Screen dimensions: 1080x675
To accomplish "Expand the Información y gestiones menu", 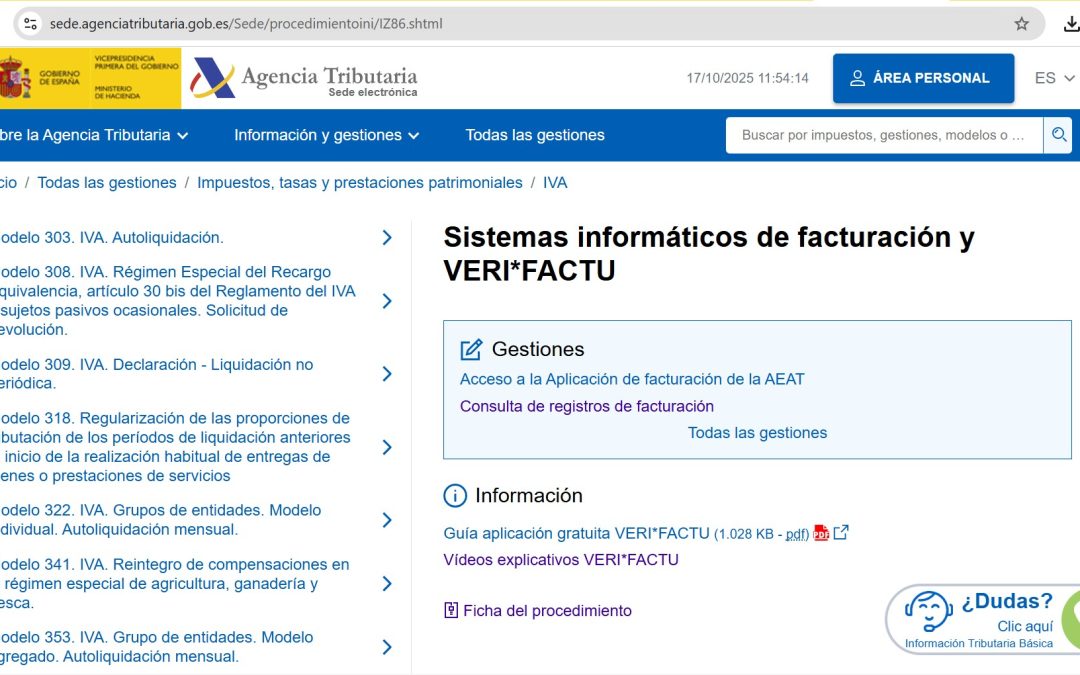I will point(326,135).
